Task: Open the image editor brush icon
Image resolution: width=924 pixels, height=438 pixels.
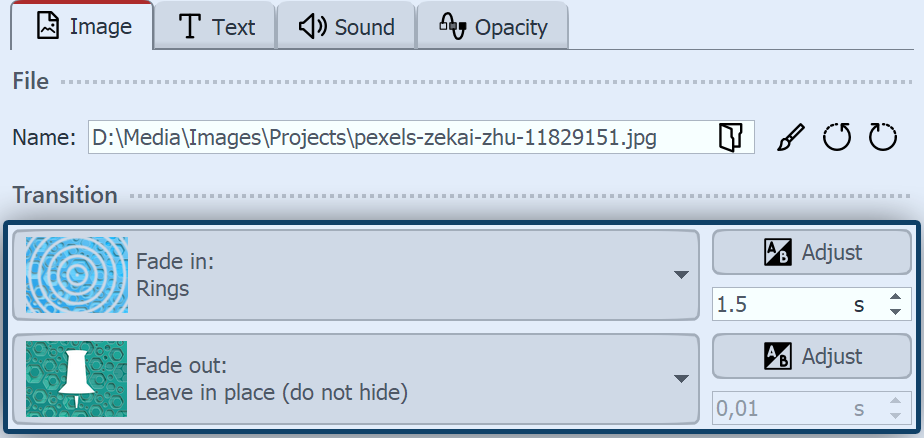Action: click(x=791, y=138)
